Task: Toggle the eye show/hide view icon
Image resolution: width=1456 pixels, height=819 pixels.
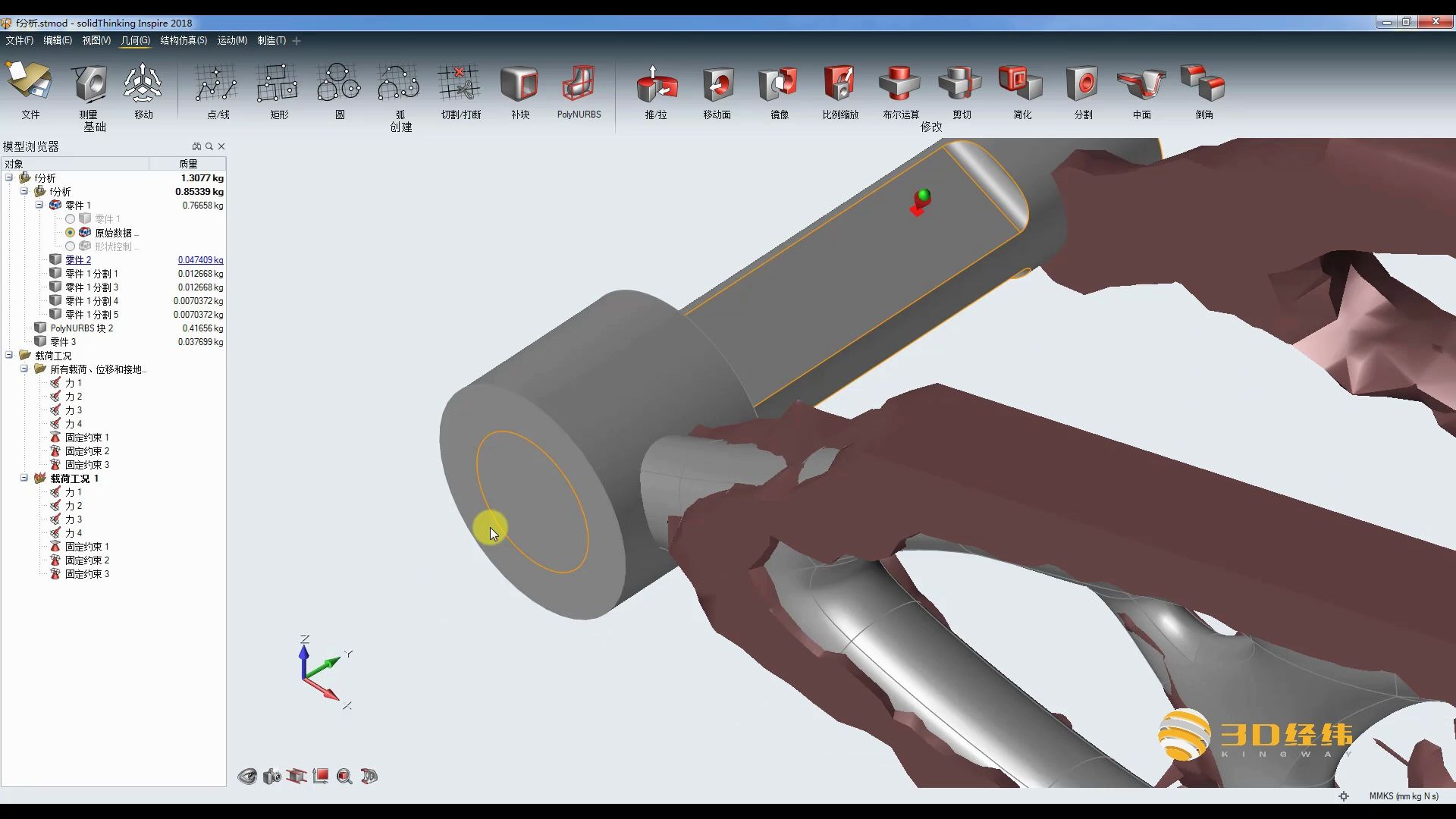Action: 247,776
